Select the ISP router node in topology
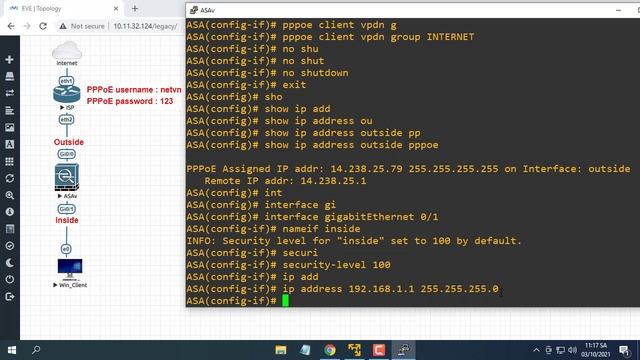The image size is (640, 360). click(x=67, y=94)
